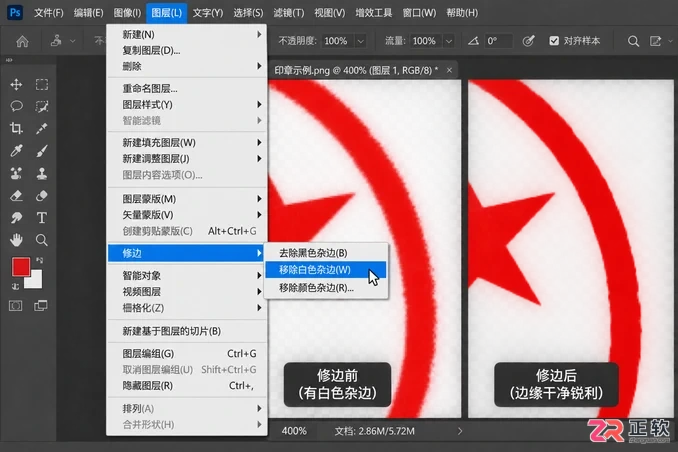Viewport: 678px width, 452px height.
Task: Select the Zoom tool in the toolbox
Action: (x=42, y=240)
